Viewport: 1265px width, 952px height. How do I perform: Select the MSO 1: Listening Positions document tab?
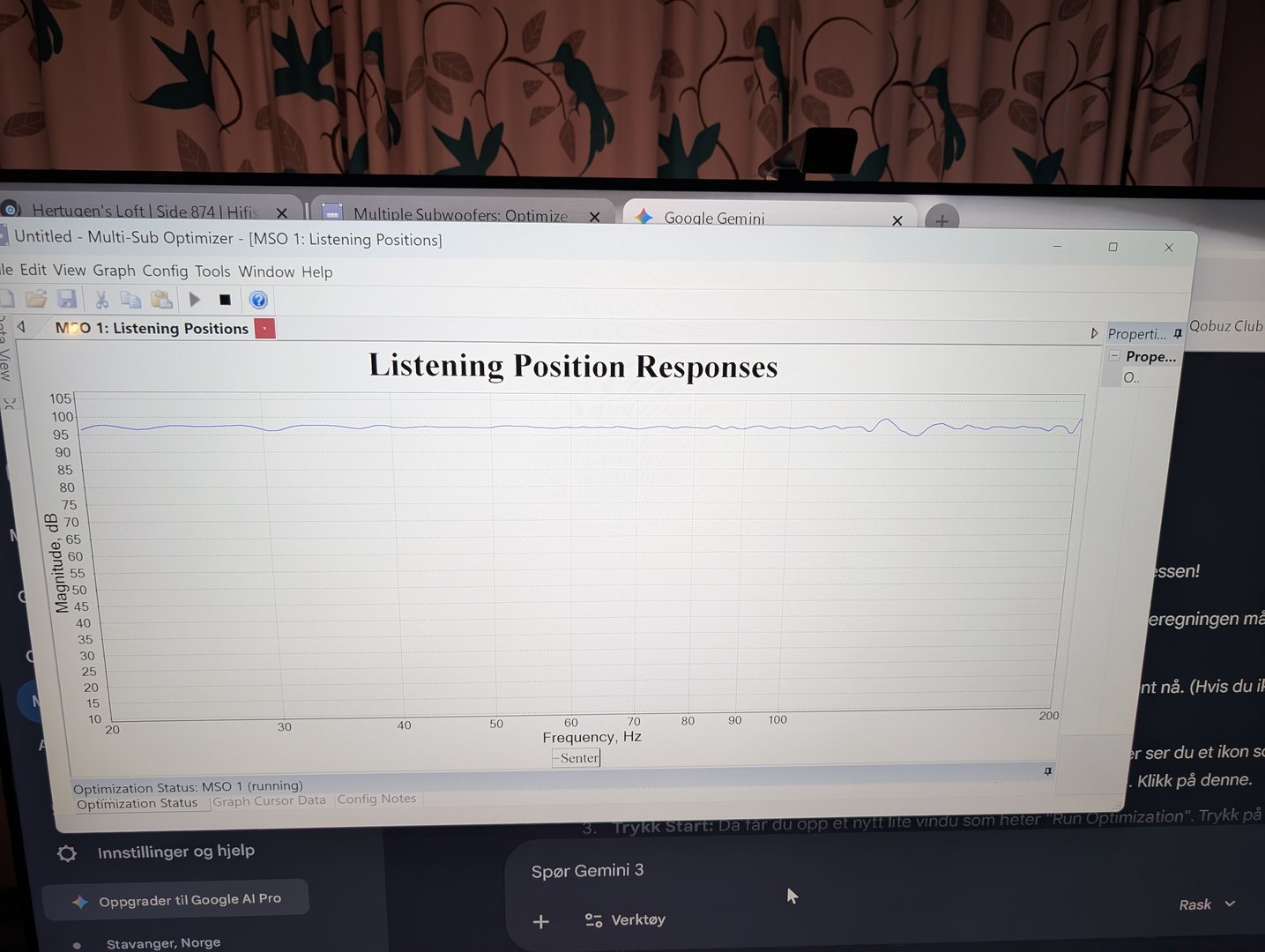tap(152, 328)
